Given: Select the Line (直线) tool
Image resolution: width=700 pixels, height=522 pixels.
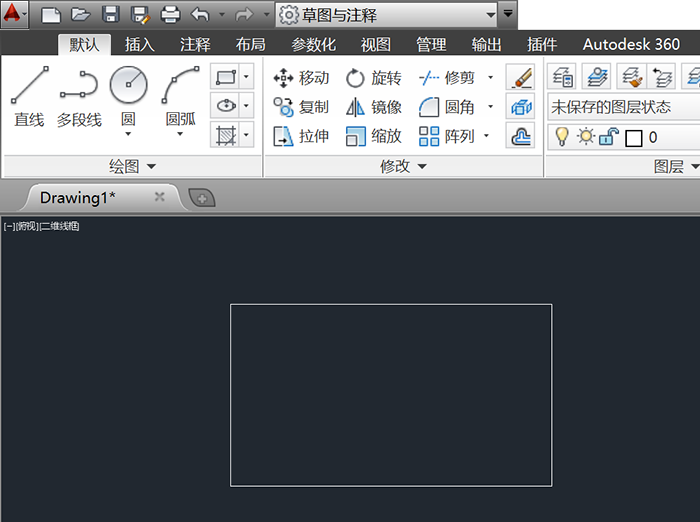Looking at the screenshot, I should 29,97.
